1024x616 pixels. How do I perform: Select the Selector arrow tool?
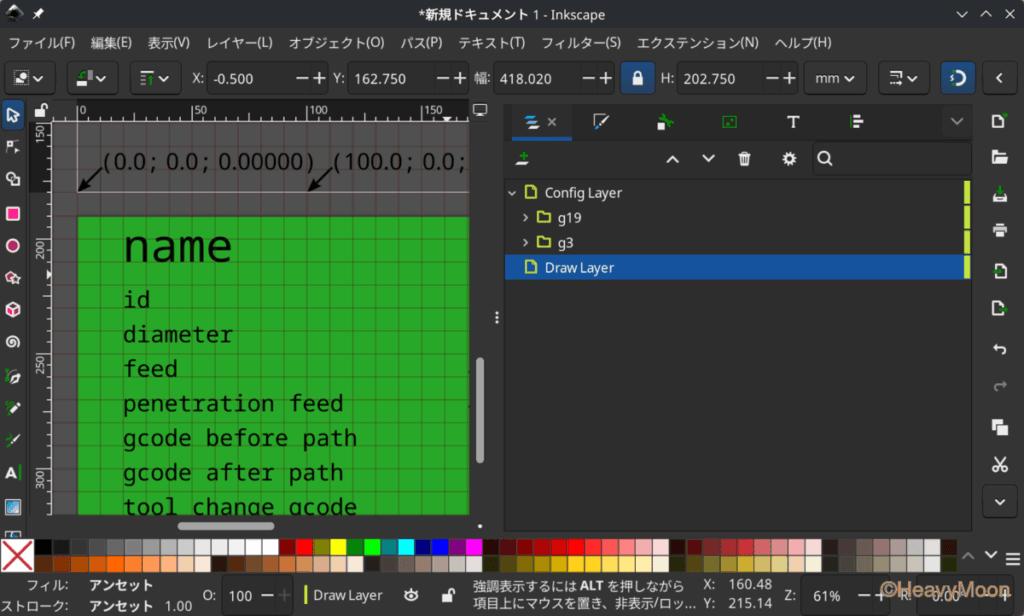(13, 115)
